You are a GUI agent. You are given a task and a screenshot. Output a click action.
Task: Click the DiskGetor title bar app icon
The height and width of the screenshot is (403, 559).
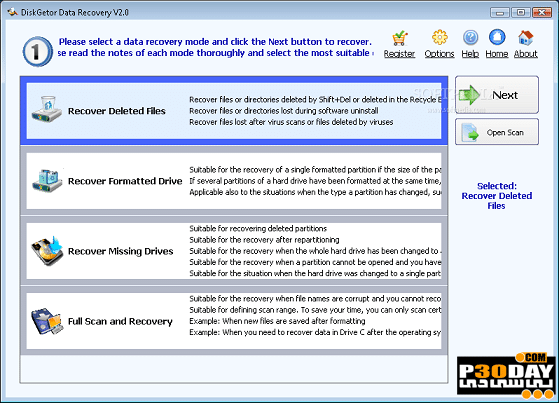coord(12,12)
